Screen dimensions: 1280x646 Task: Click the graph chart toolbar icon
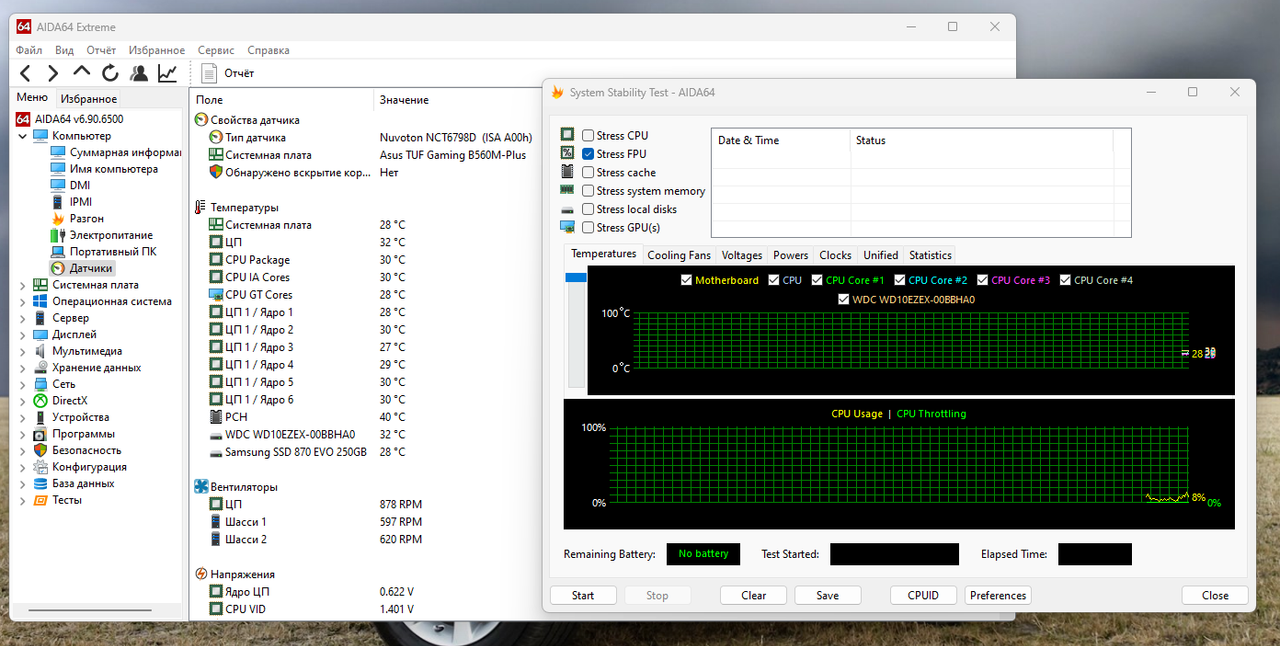point(167,73)
